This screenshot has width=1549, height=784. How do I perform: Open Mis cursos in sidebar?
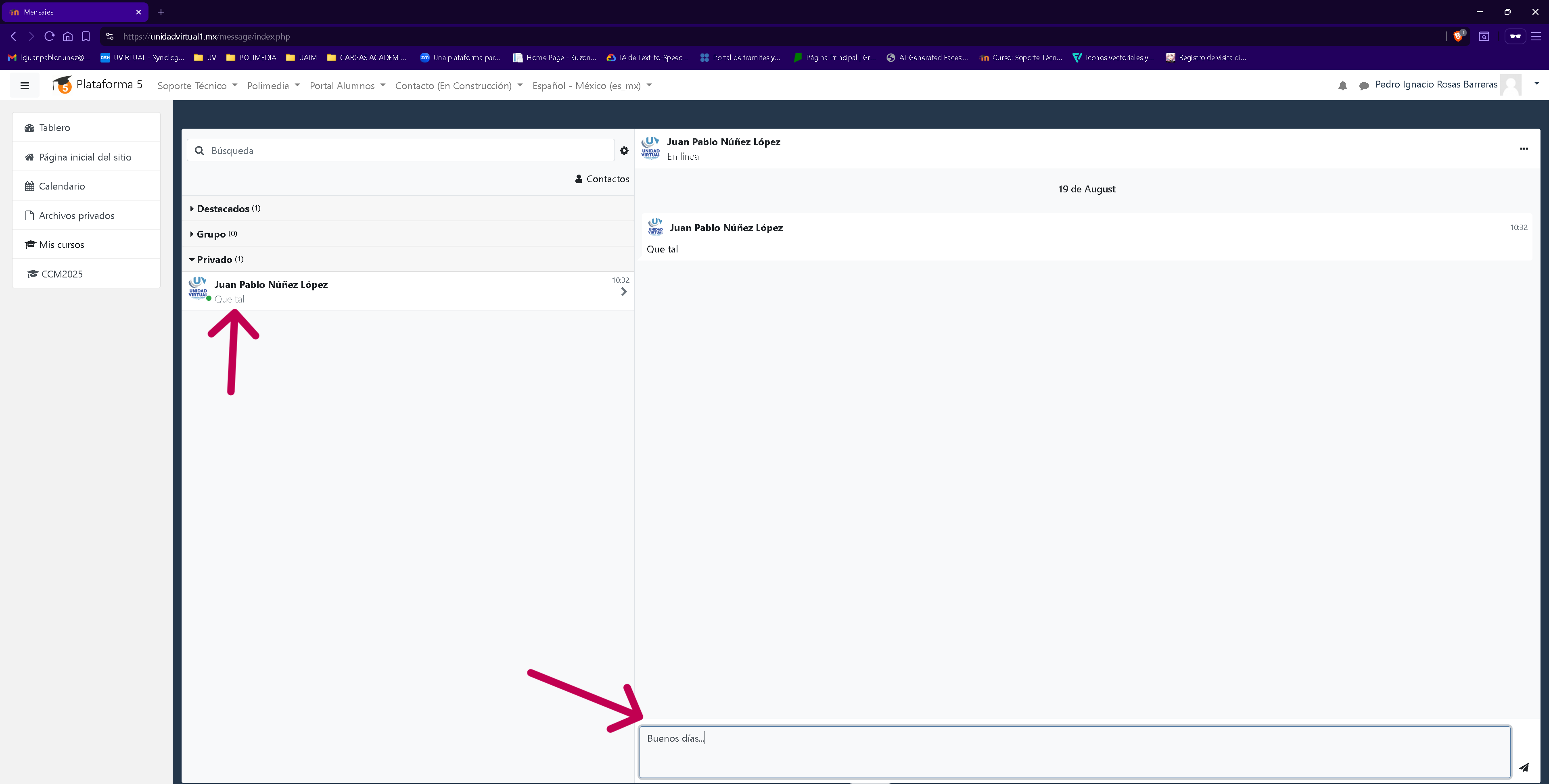point(87,245)
